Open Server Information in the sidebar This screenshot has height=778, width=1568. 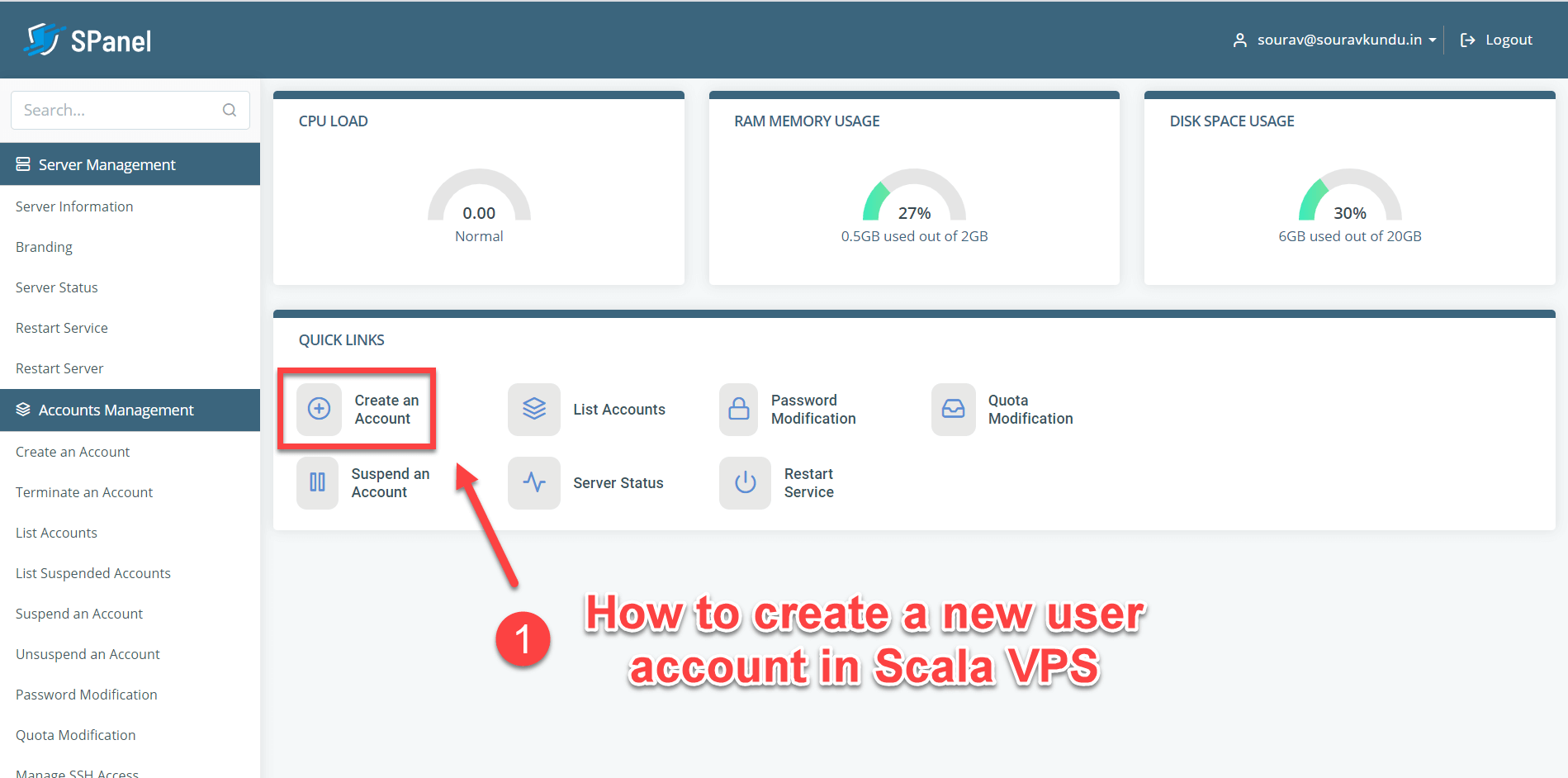74,206
